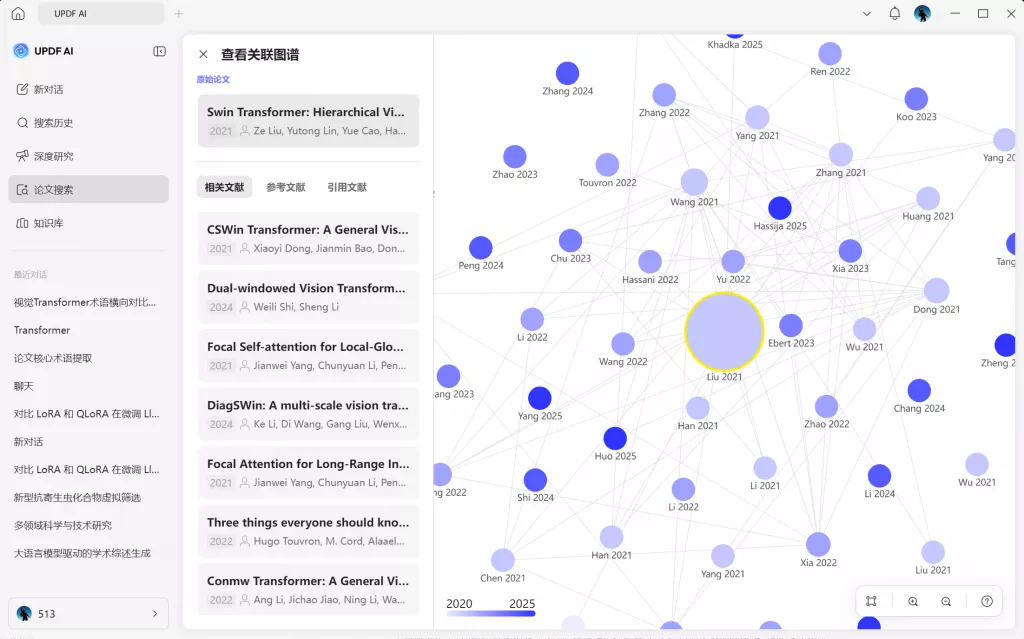Start a 新对话 from sidebar
Screen dimensions: 1024x639
pyautogui.click(x=48, y=89)
